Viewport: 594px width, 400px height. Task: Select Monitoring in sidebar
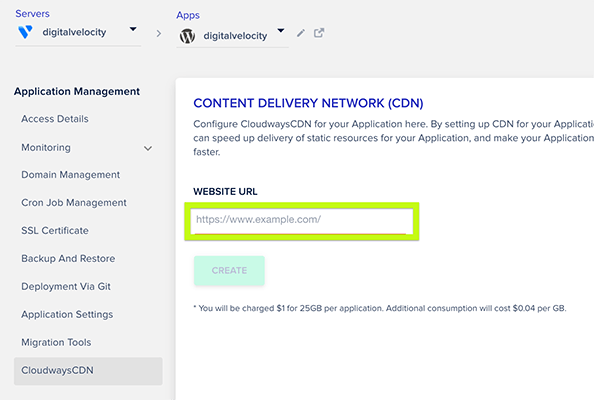(x=46, y=147)
